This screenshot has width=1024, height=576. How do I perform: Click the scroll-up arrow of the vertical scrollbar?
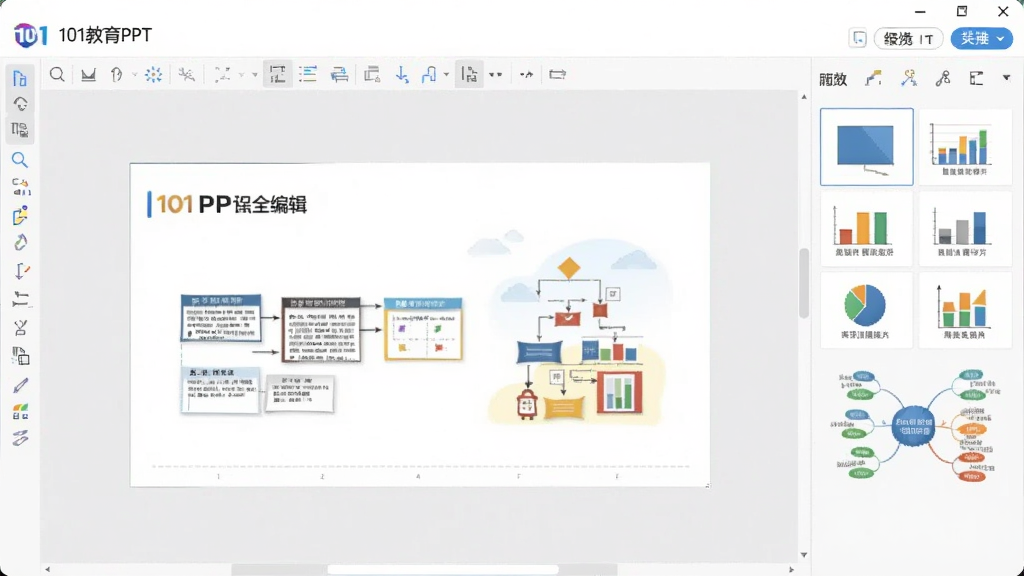[x=804, y=97]
